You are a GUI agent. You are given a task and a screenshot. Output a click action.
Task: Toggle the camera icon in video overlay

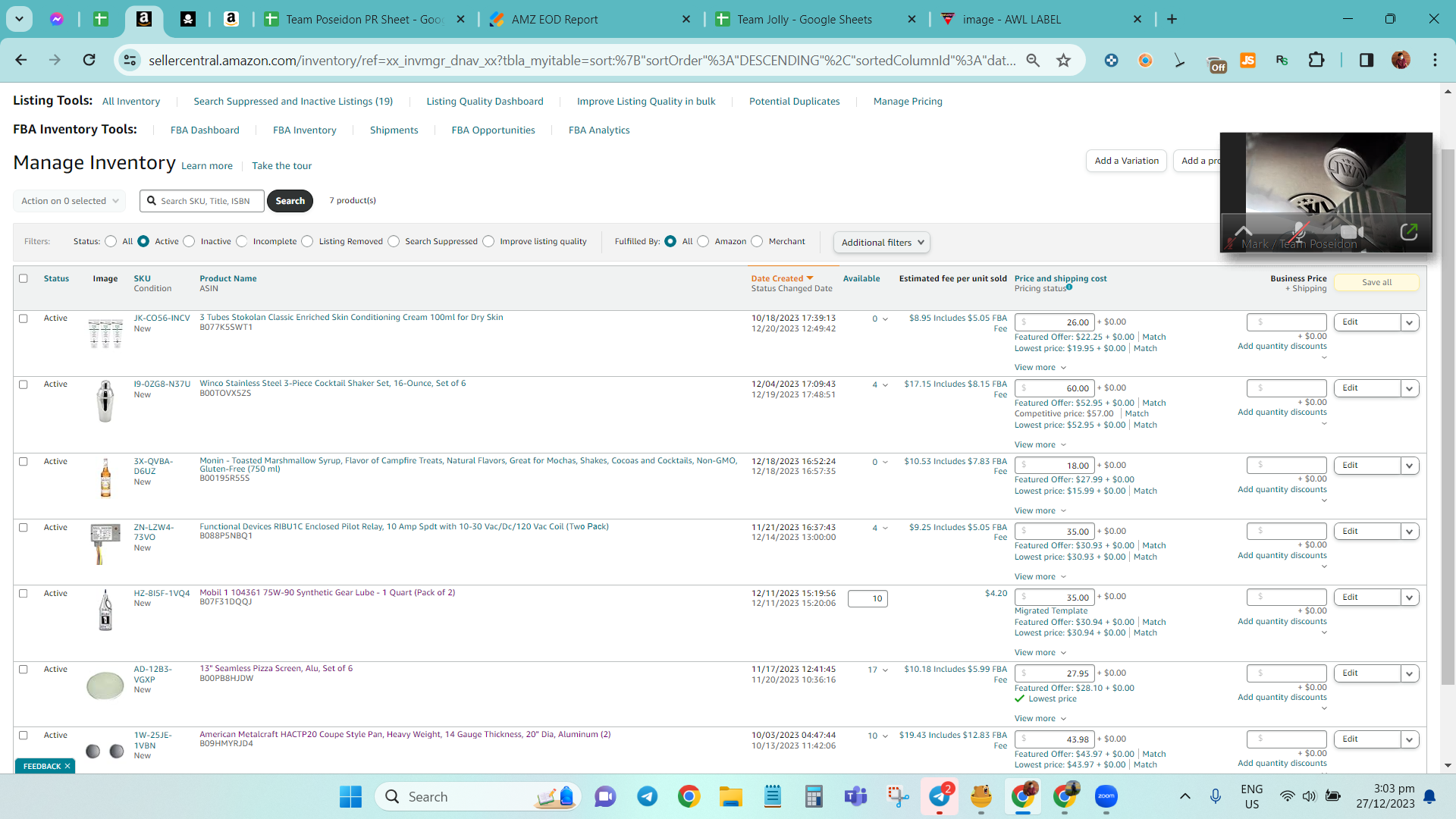click(1351, 232)
